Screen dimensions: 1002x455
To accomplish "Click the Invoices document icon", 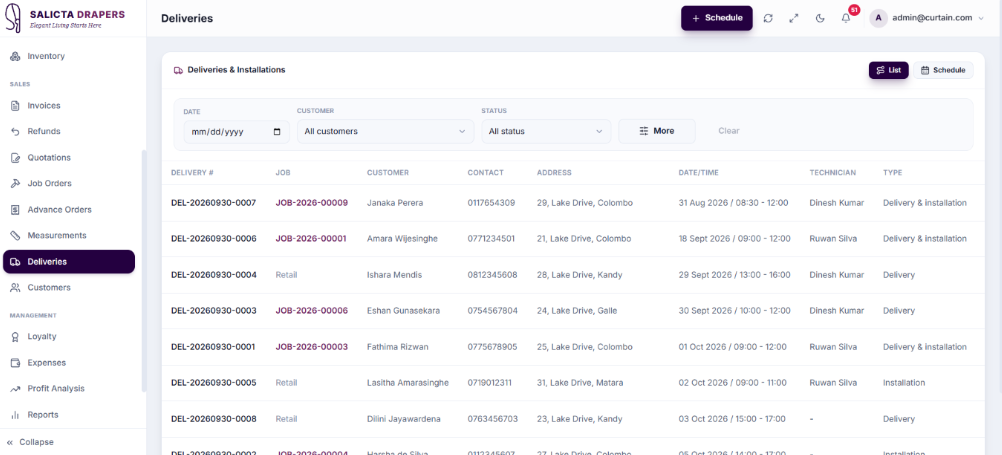I will coord(15,105).
